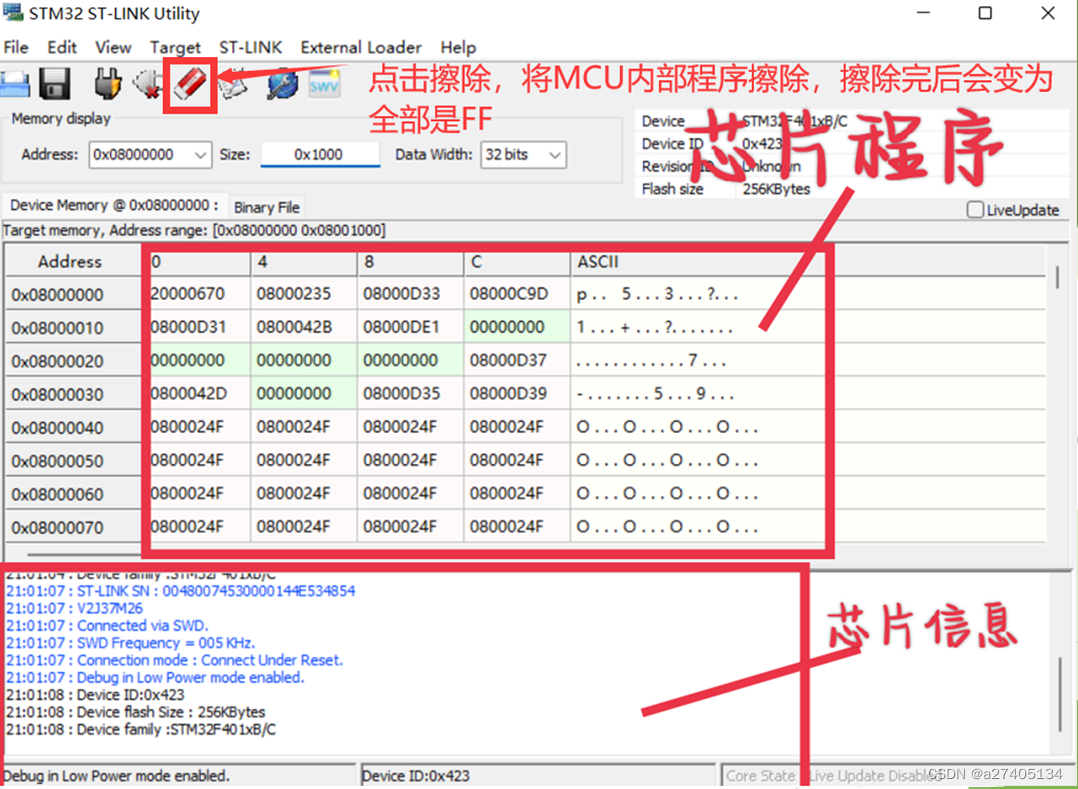The height and width of the screenshot is (789, 1078).
Task: Open the Target menu
Action: (175, 47)
